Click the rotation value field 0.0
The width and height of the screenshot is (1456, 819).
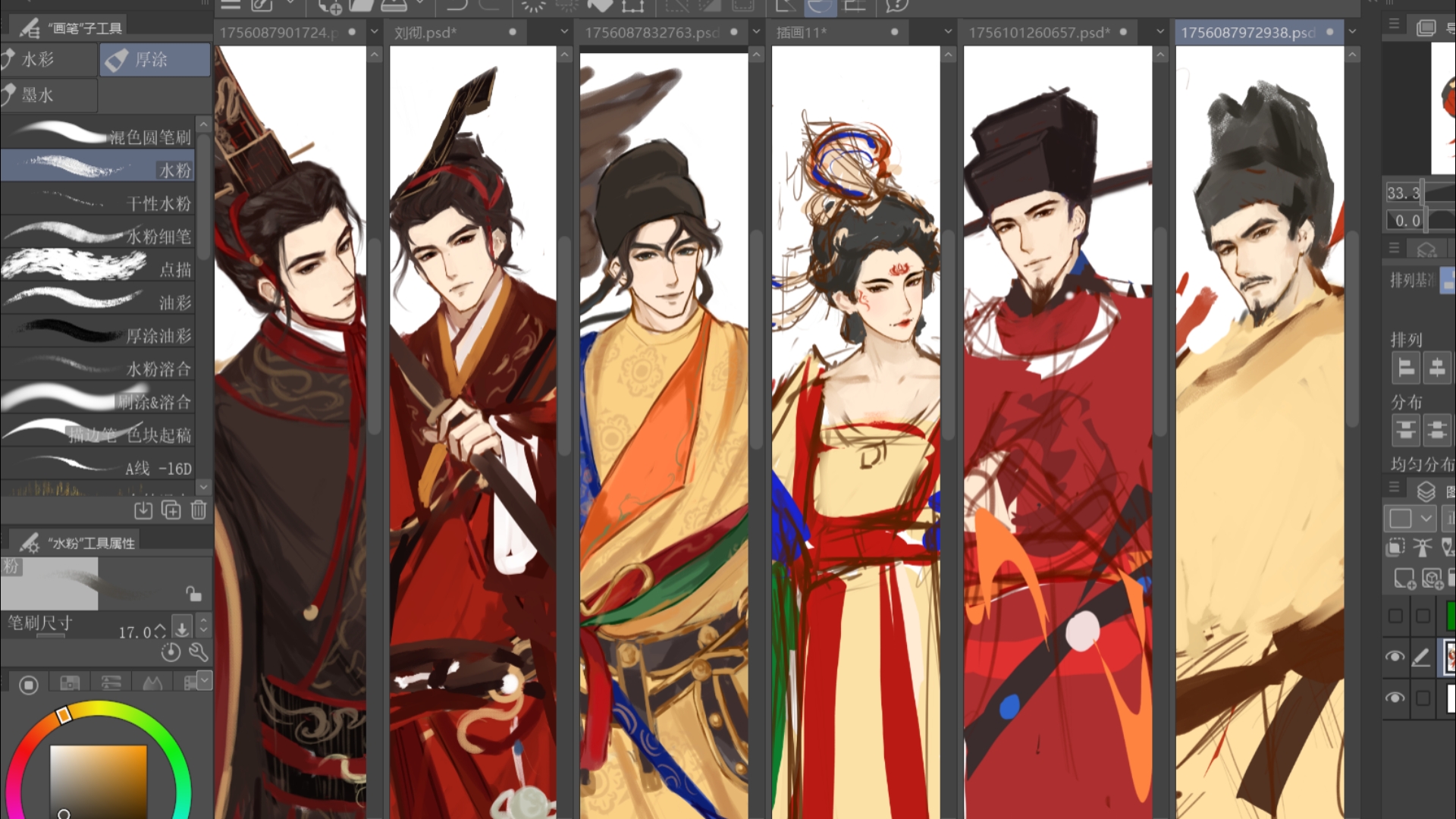pos(1407,221)
